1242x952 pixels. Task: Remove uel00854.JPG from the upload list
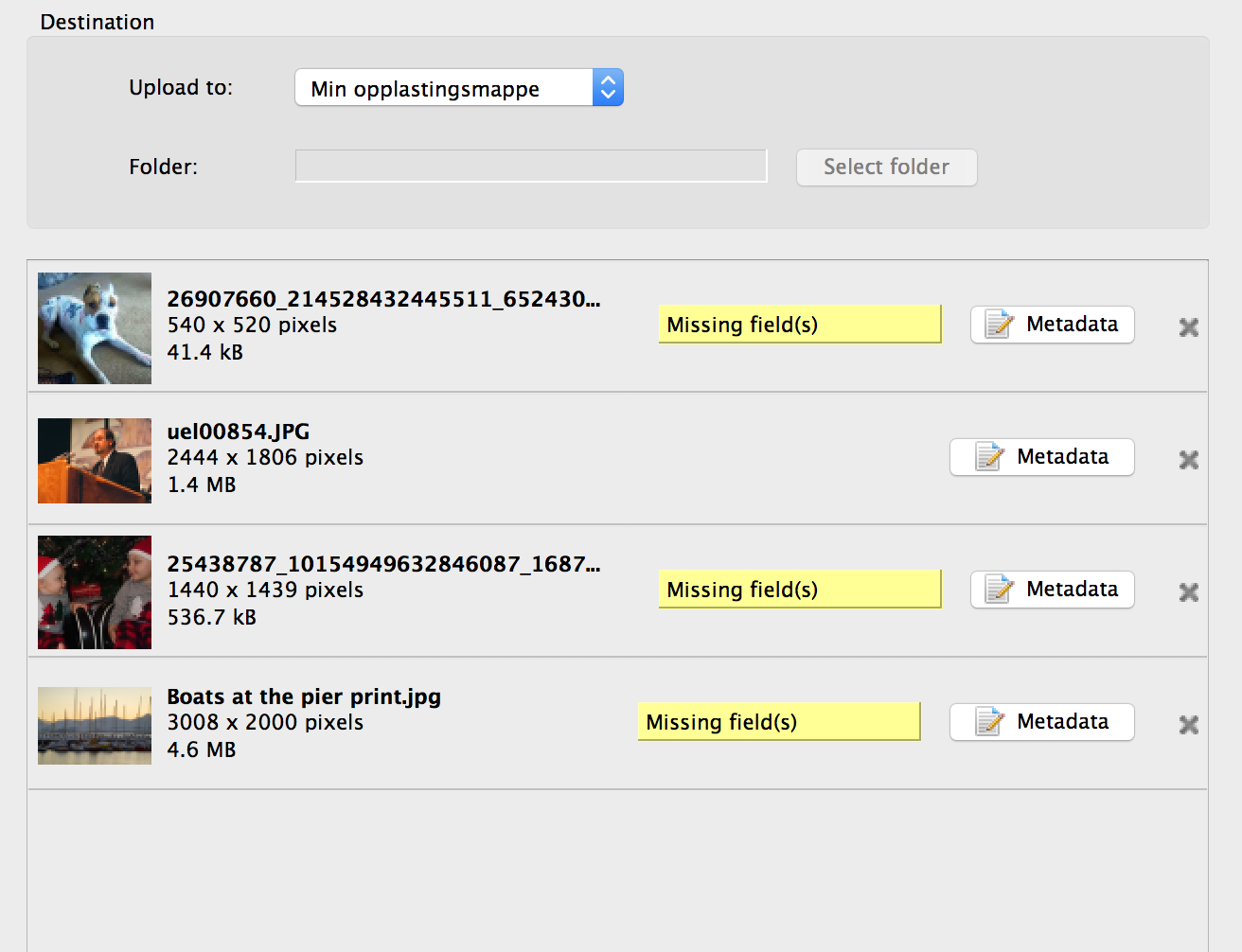(x=1188, y=460)
